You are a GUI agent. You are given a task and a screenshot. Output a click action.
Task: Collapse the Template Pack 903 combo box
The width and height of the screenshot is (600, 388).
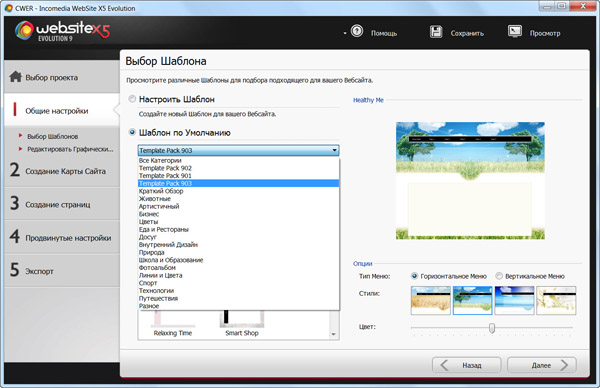point(334,150)
